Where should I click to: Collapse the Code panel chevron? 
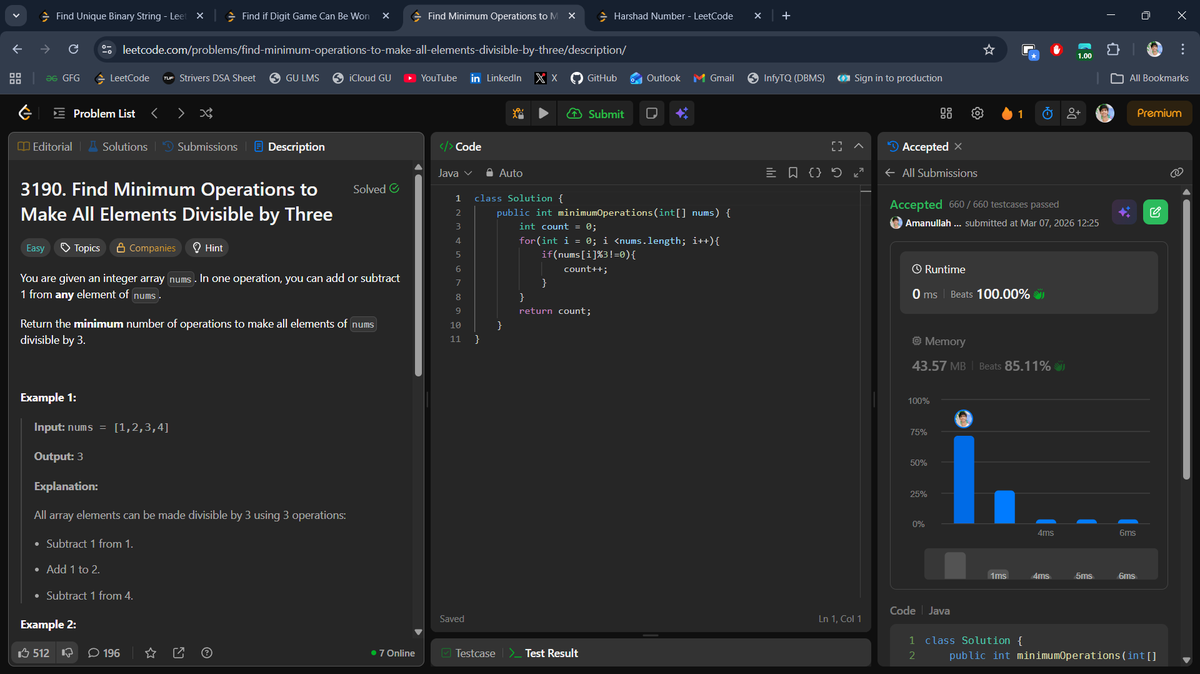pyautogui.click(x=858, y=147)
